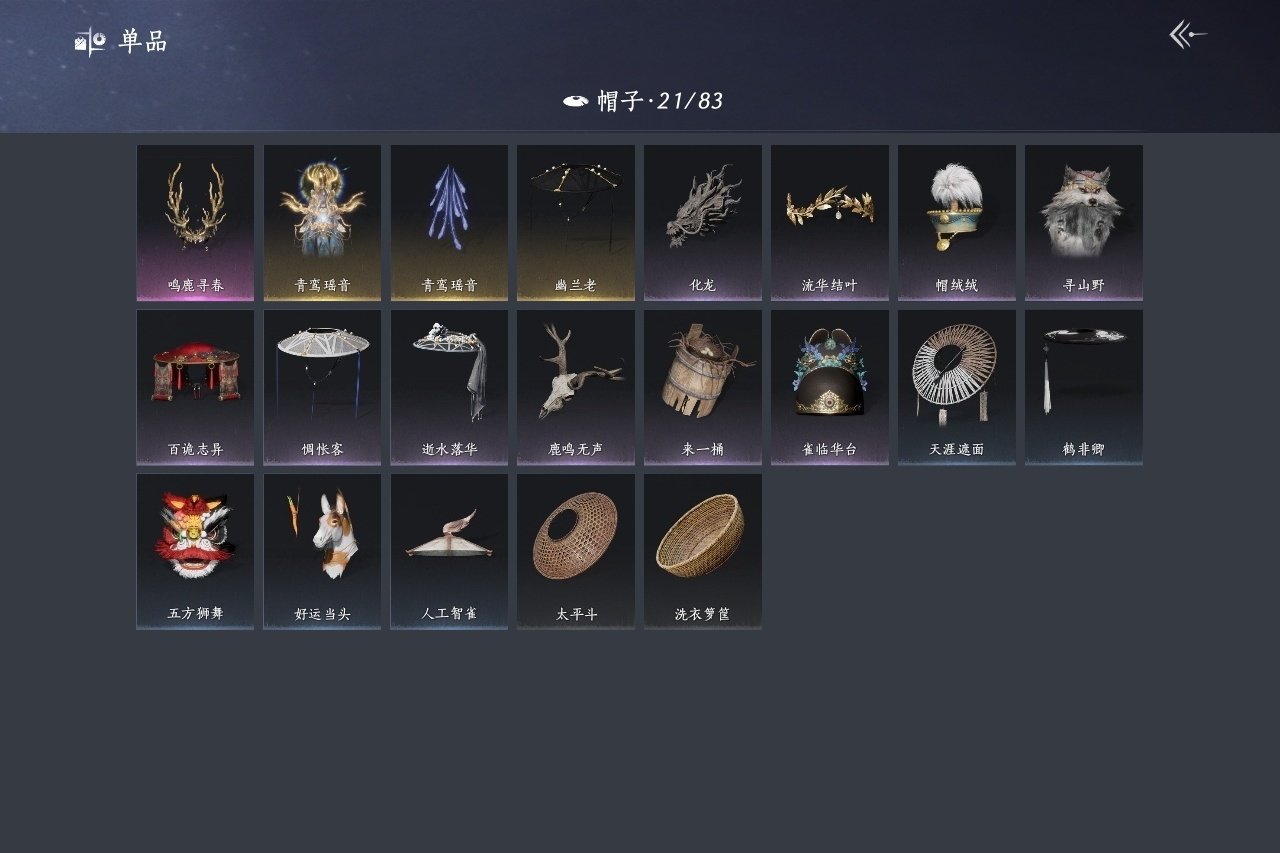This screenshot has height=853, width=1280.
Task: Click the back arrow icon
Action: (x=1188, y=36)
